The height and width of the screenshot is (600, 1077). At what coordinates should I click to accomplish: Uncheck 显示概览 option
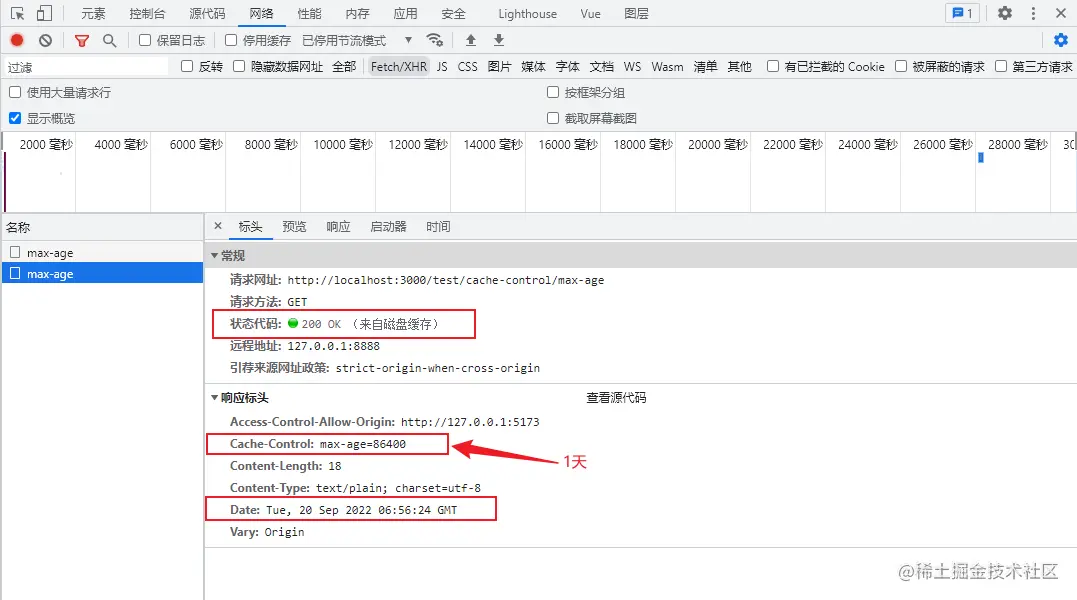(15, 118)
